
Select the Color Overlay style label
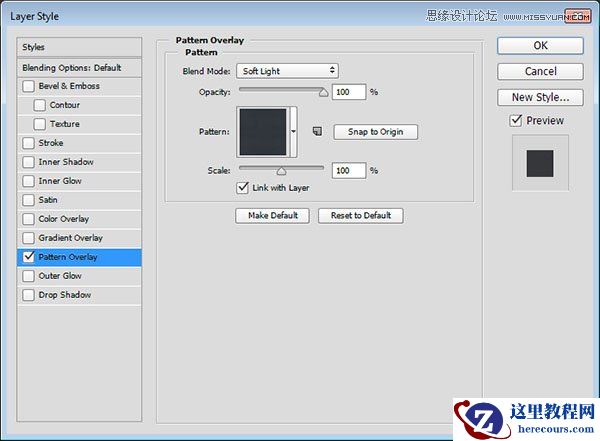[64, 219]
